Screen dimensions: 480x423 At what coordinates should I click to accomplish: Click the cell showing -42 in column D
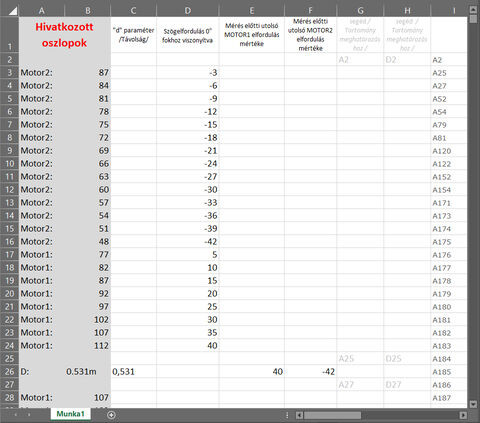point(188,242)
